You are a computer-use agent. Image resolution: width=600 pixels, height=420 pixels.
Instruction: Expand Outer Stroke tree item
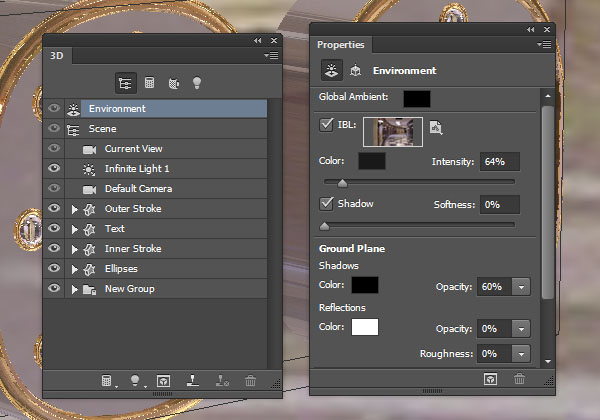coord(75,209)
